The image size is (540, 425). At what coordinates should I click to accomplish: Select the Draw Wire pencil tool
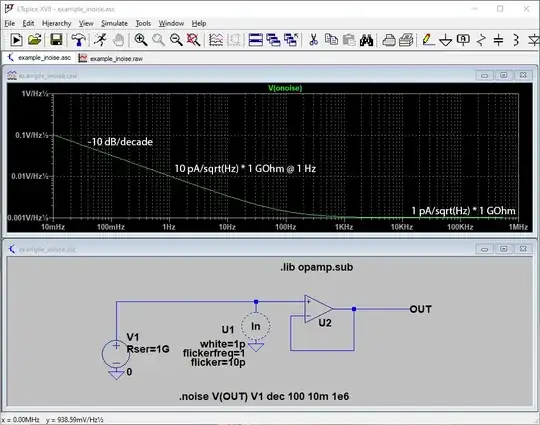pos(428,40)
